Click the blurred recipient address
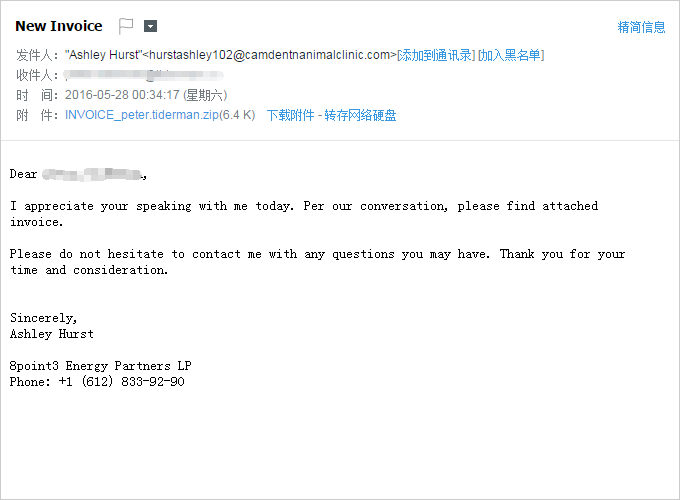 (x=144, y=75)
